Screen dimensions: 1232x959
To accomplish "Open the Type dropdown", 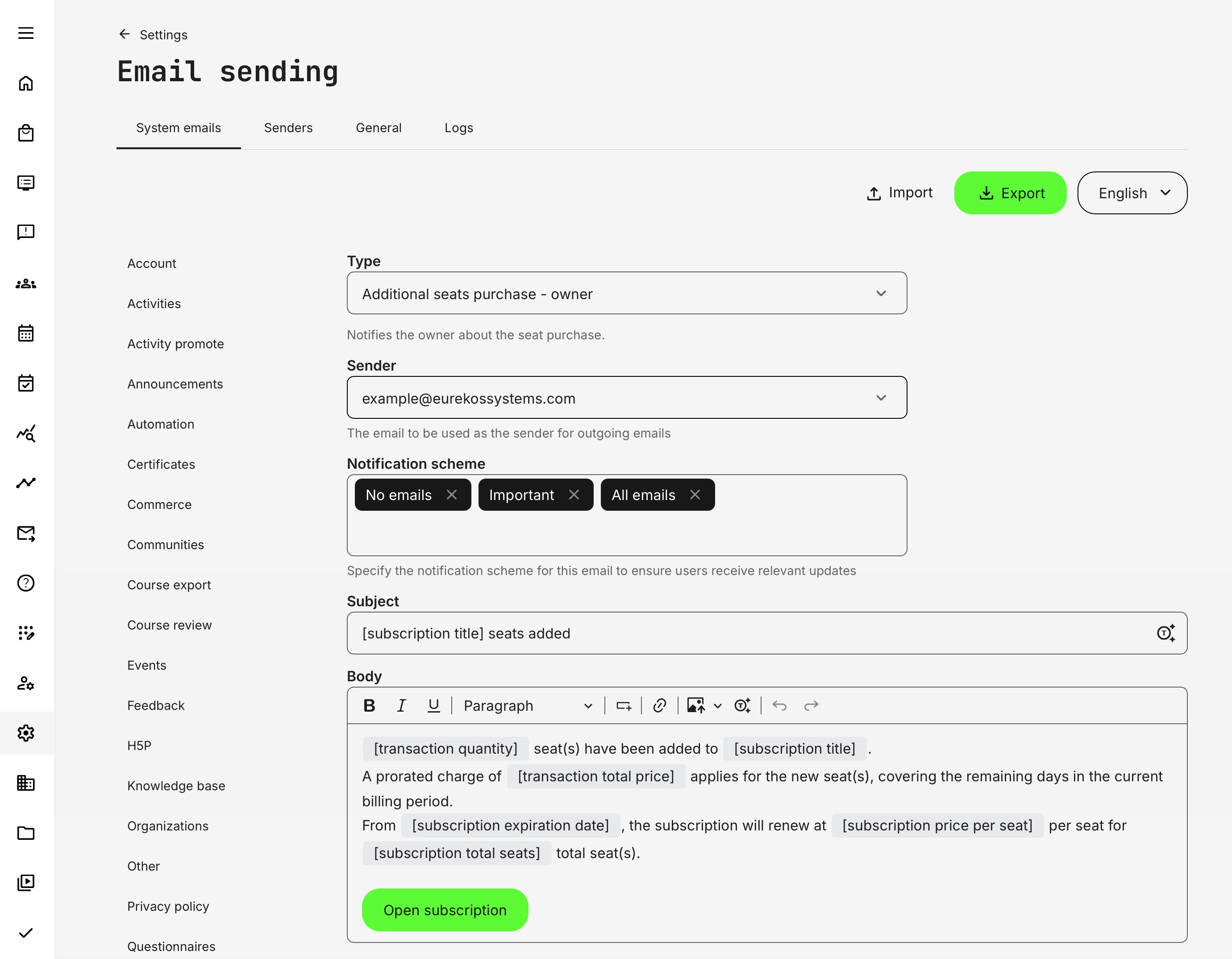I will tap(626, 293).
